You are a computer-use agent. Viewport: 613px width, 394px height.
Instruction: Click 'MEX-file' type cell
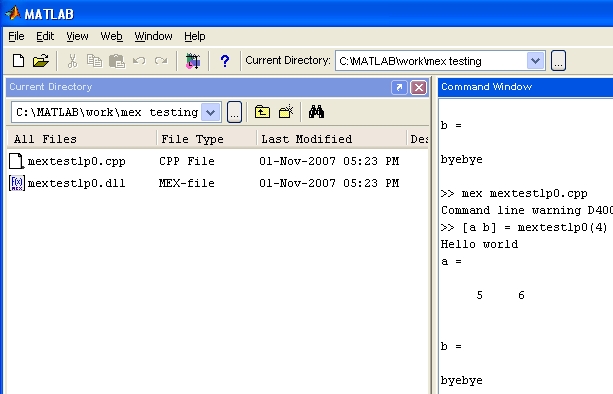tap(187, 183)
